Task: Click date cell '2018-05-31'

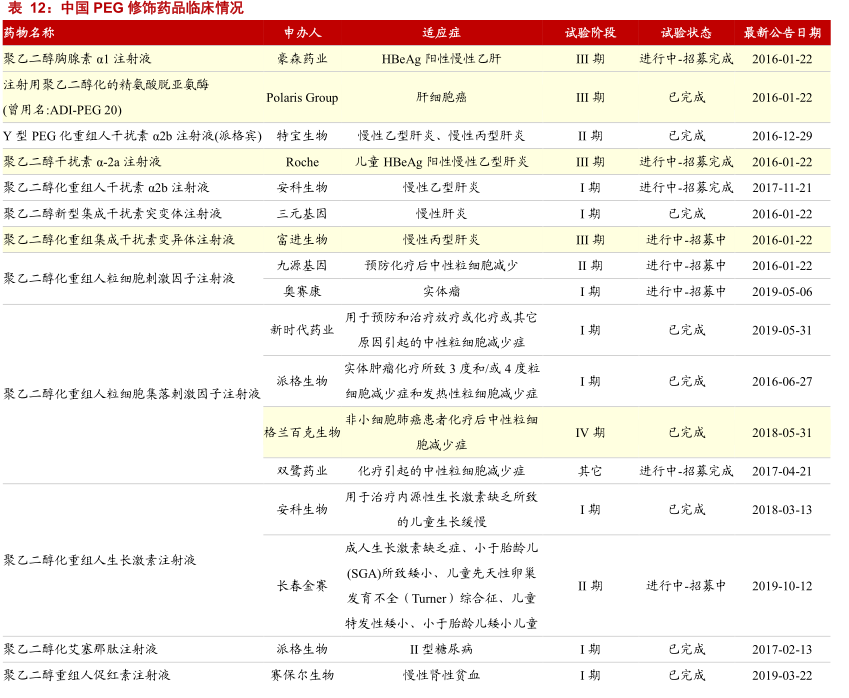Action: click(x=782, y=432)
